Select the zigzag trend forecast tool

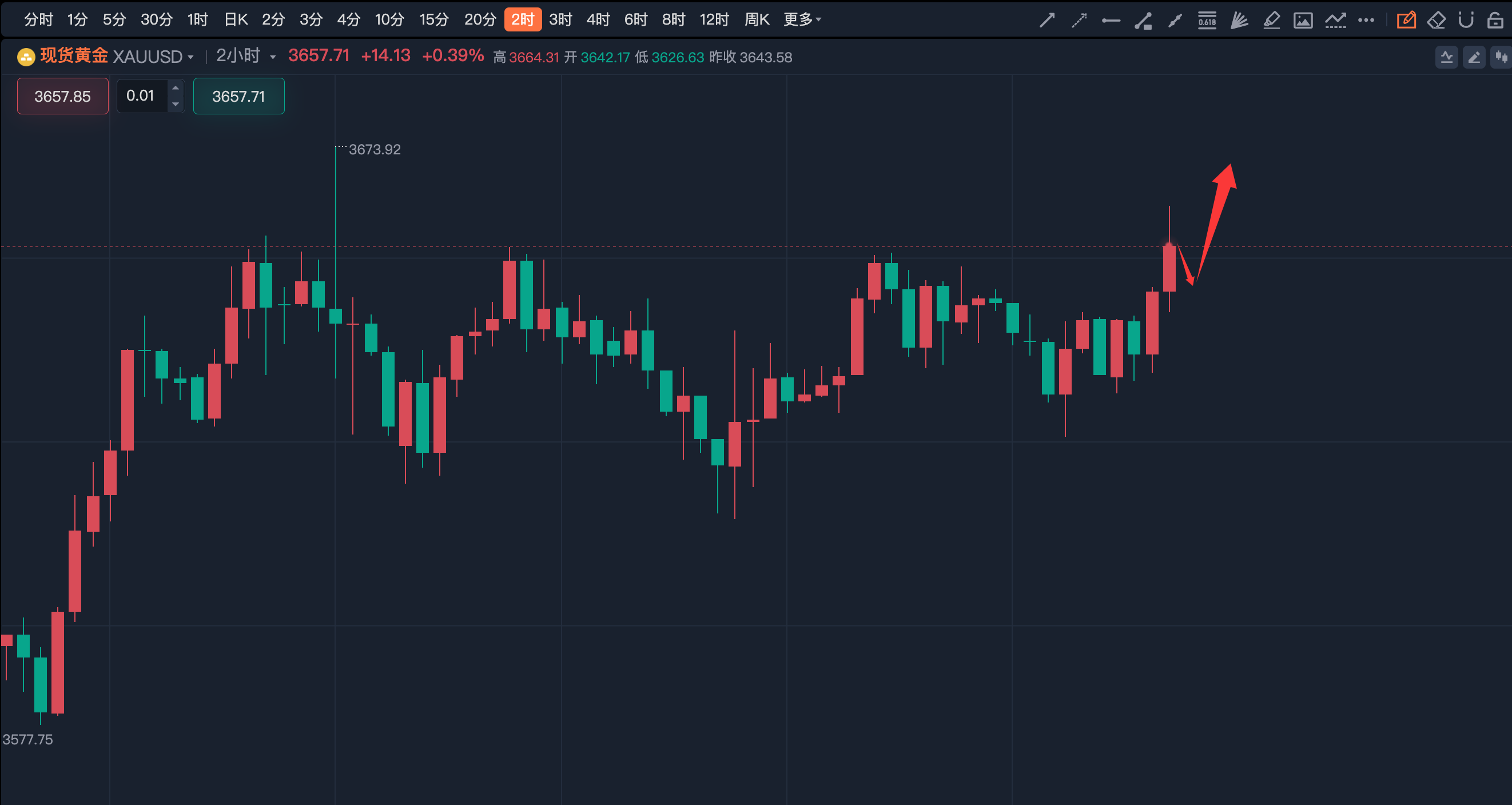point(1335,21)
